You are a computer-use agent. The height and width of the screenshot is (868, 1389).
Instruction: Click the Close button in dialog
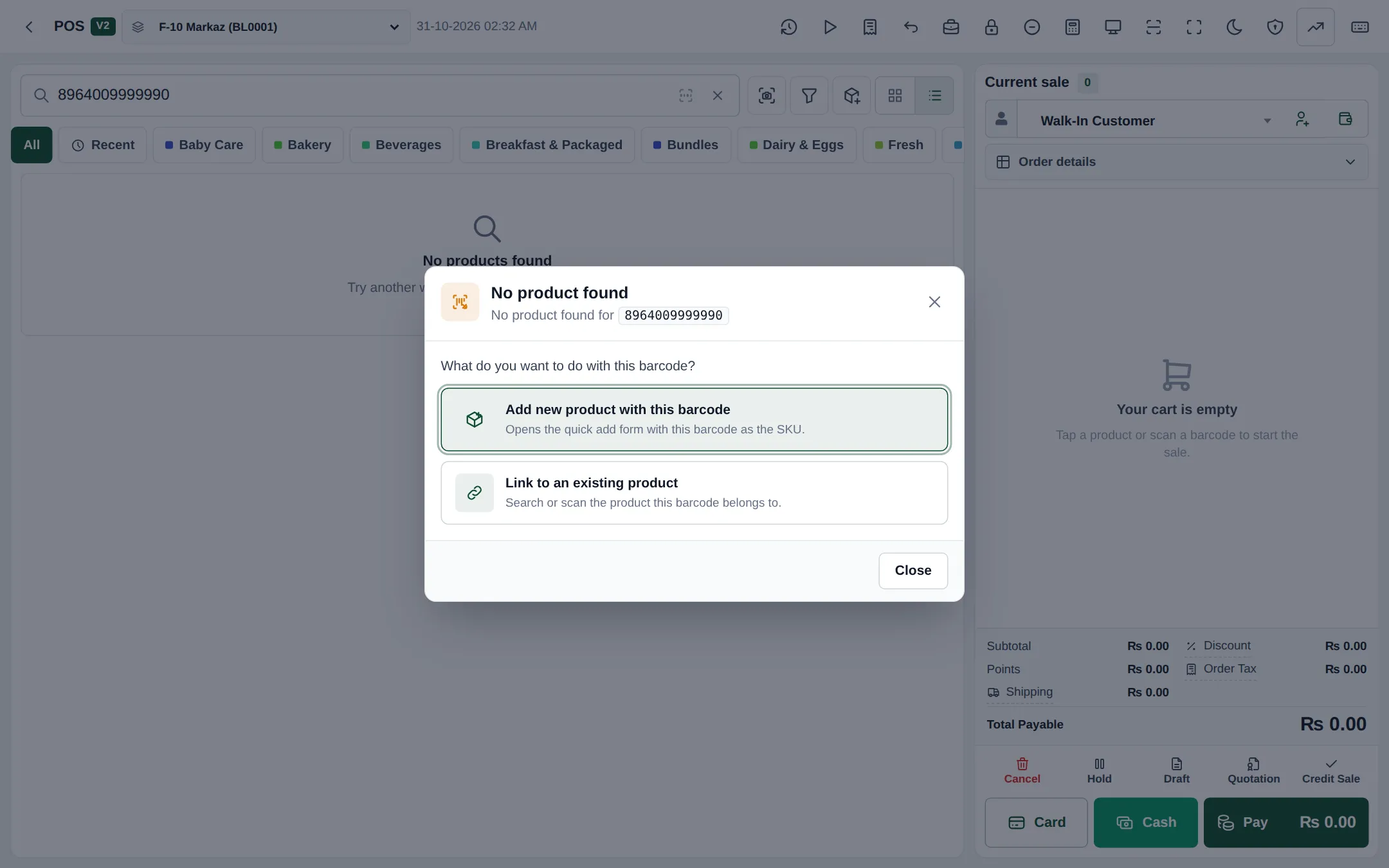912,570
